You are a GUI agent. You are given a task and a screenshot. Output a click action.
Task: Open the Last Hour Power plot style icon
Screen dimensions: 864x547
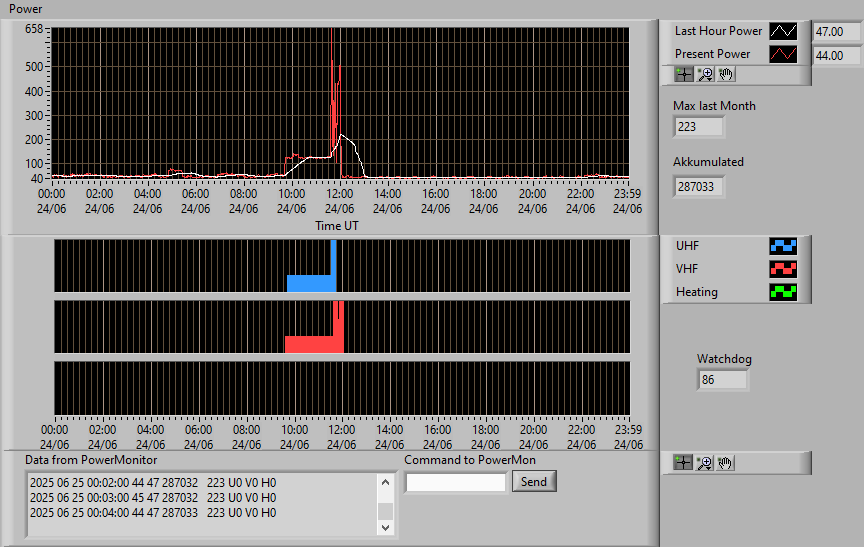tap(783, 31)
